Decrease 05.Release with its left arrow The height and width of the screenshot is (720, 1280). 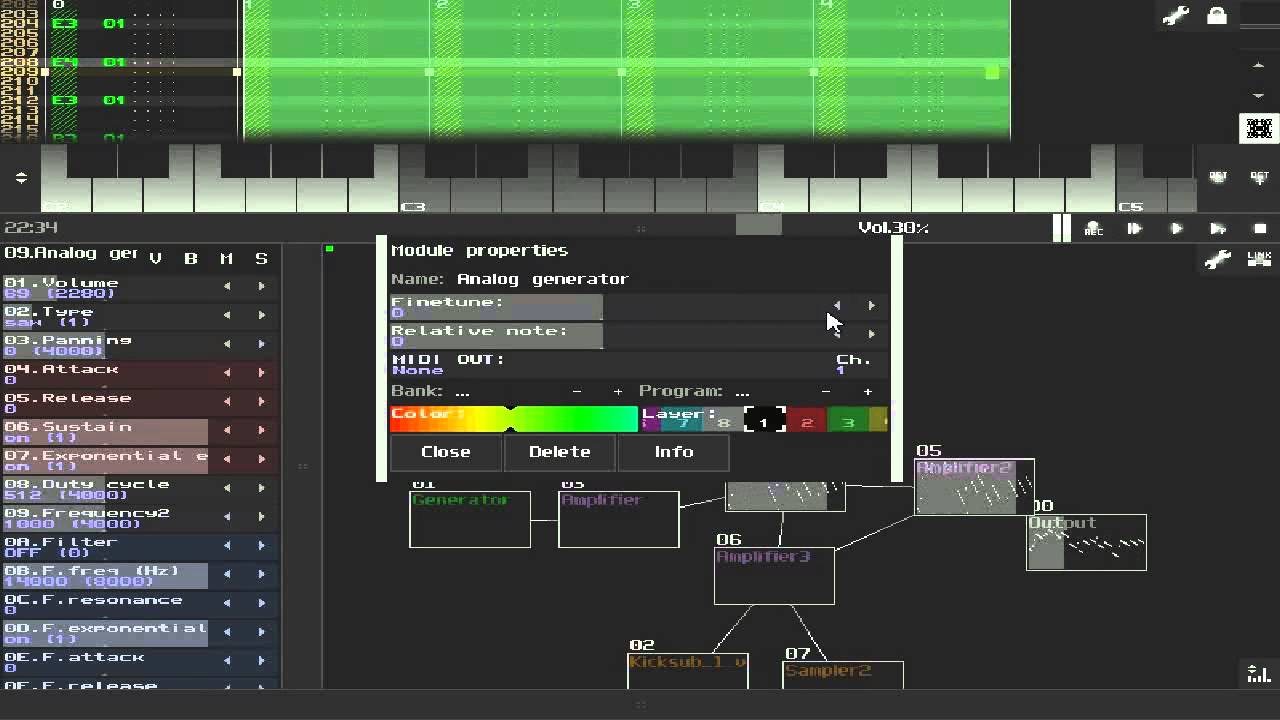point(227,401)
